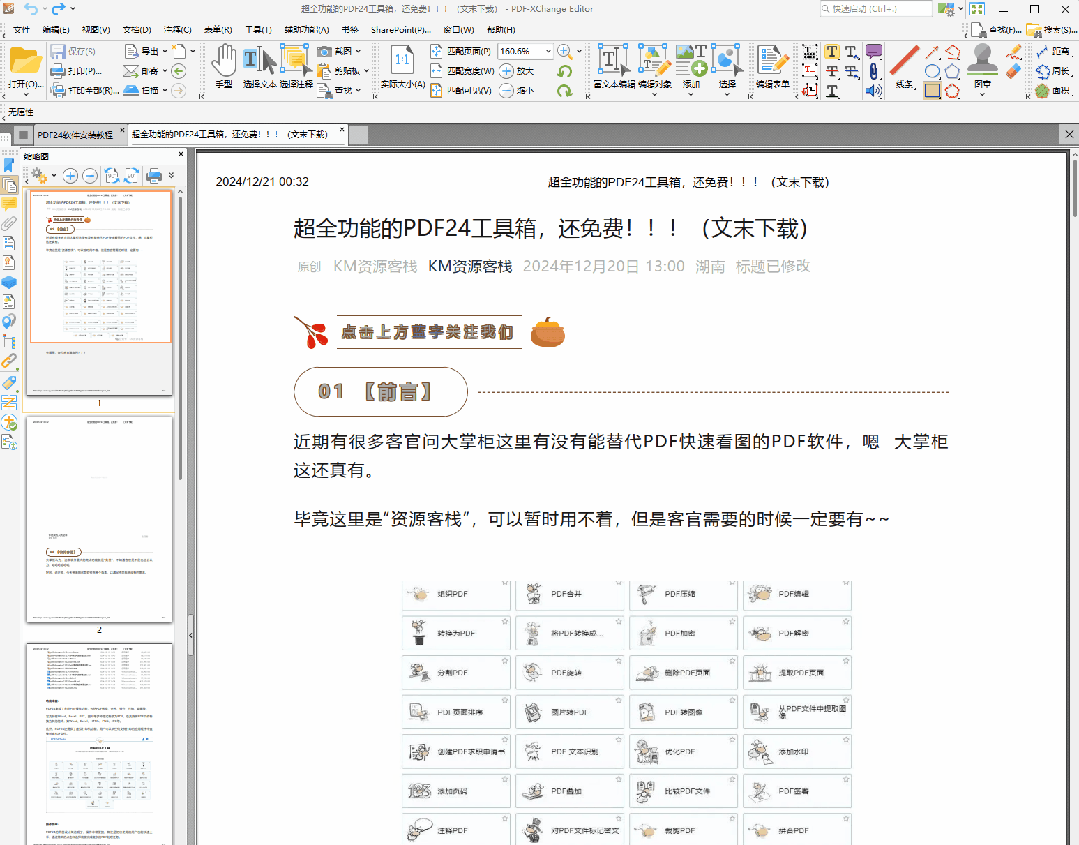This screenshot has width=1079, height=845.
Task: Click the Perimeter measurement (周长) tool
Action: (1053, 71)
